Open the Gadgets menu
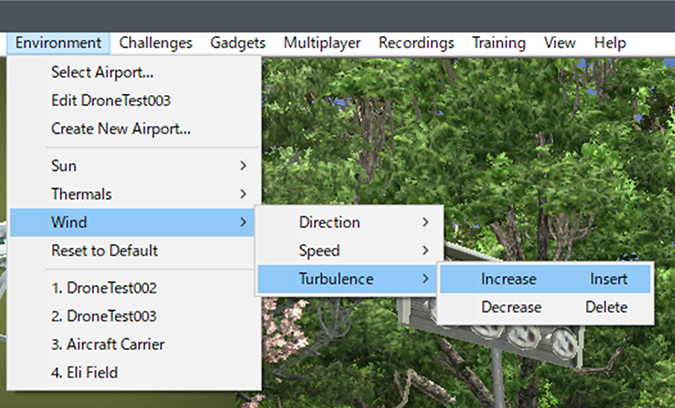 point(237,43)
